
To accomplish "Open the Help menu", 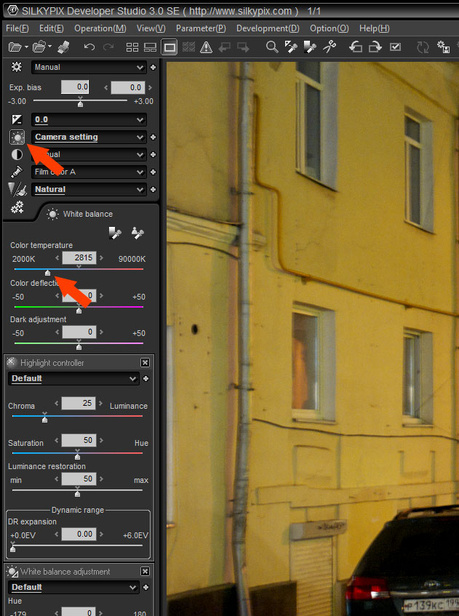I will (374, 28).
